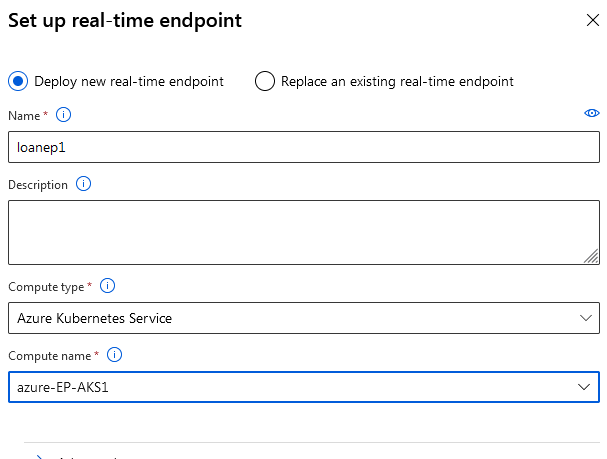Select Replace an existing real-time endpoint radio
The image size is (607, 459).
pyautogui.click(x=265, y=81)
